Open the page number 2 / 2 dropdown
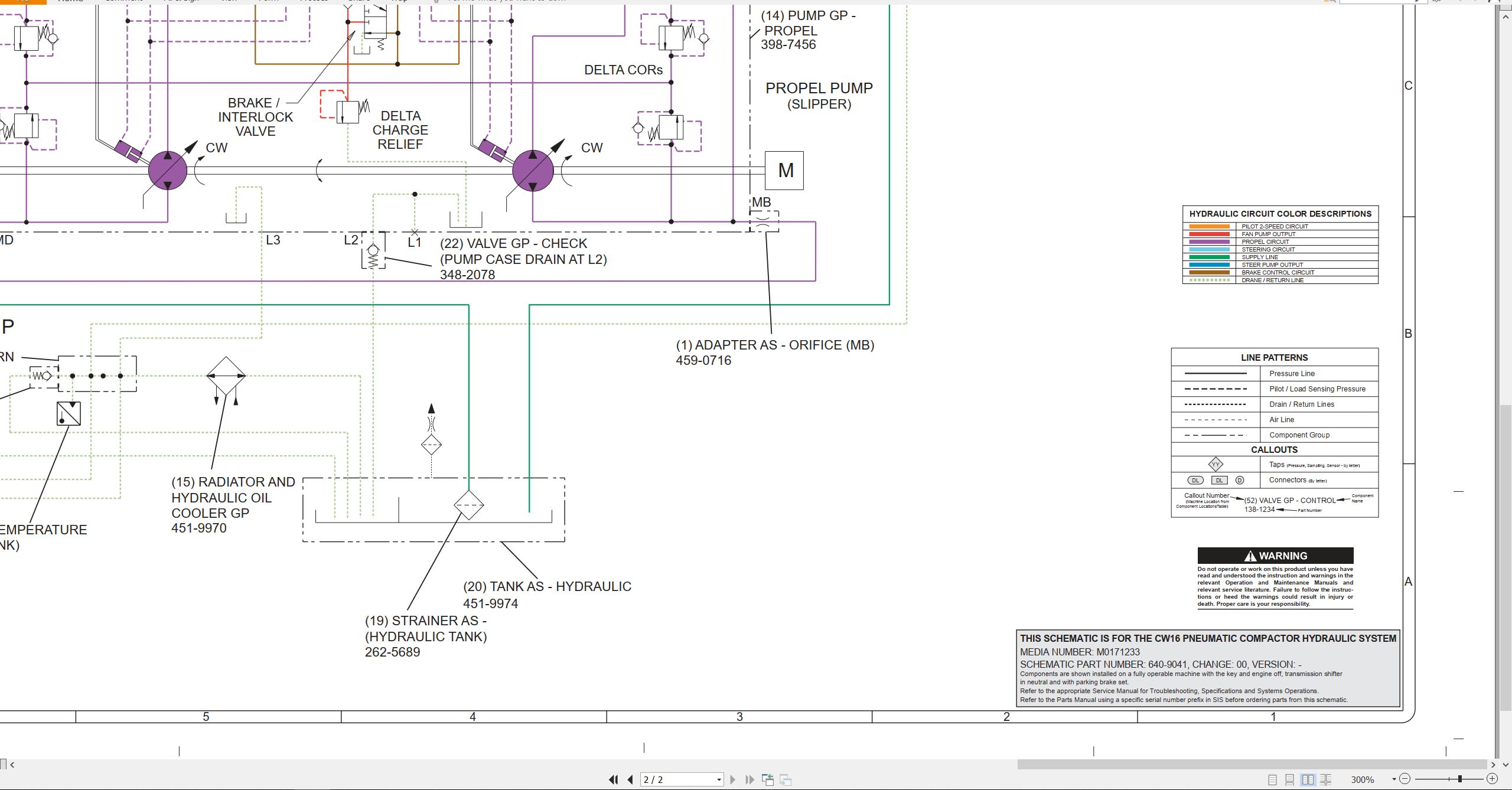This screenshot has width=1512, height=790. click(x=719, y=779)
